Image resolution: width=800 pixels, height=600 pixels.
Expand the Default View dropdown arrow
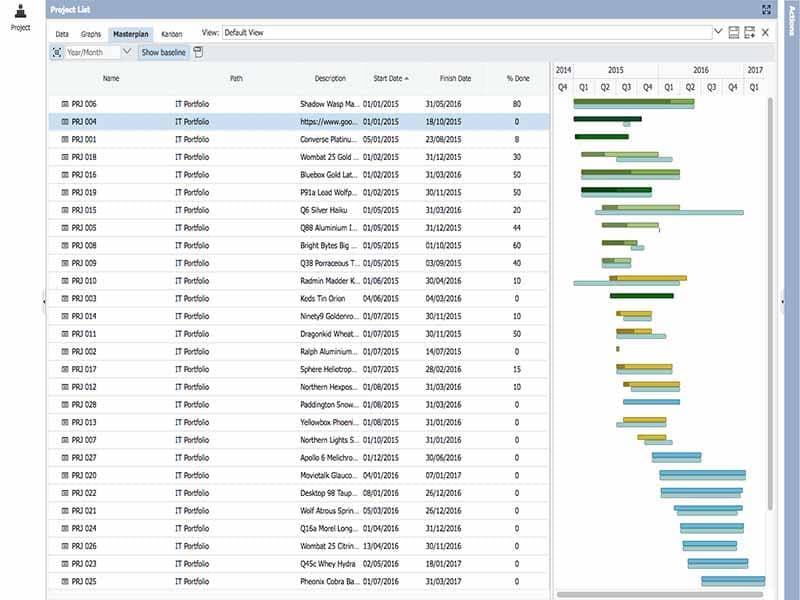tap(718, 33)
